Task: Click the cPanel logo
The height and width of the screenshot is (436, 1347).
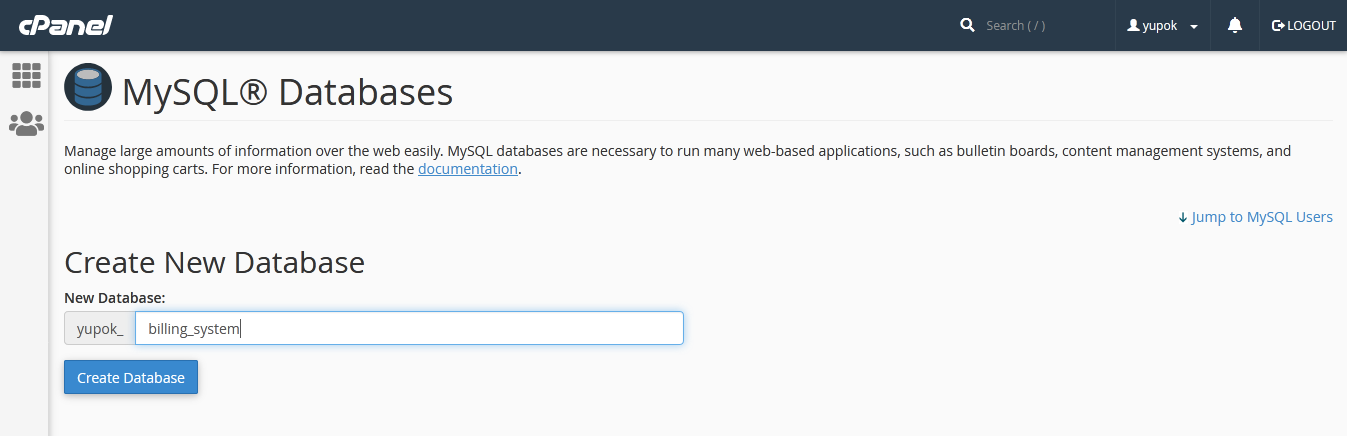Action: coord(65,25)
